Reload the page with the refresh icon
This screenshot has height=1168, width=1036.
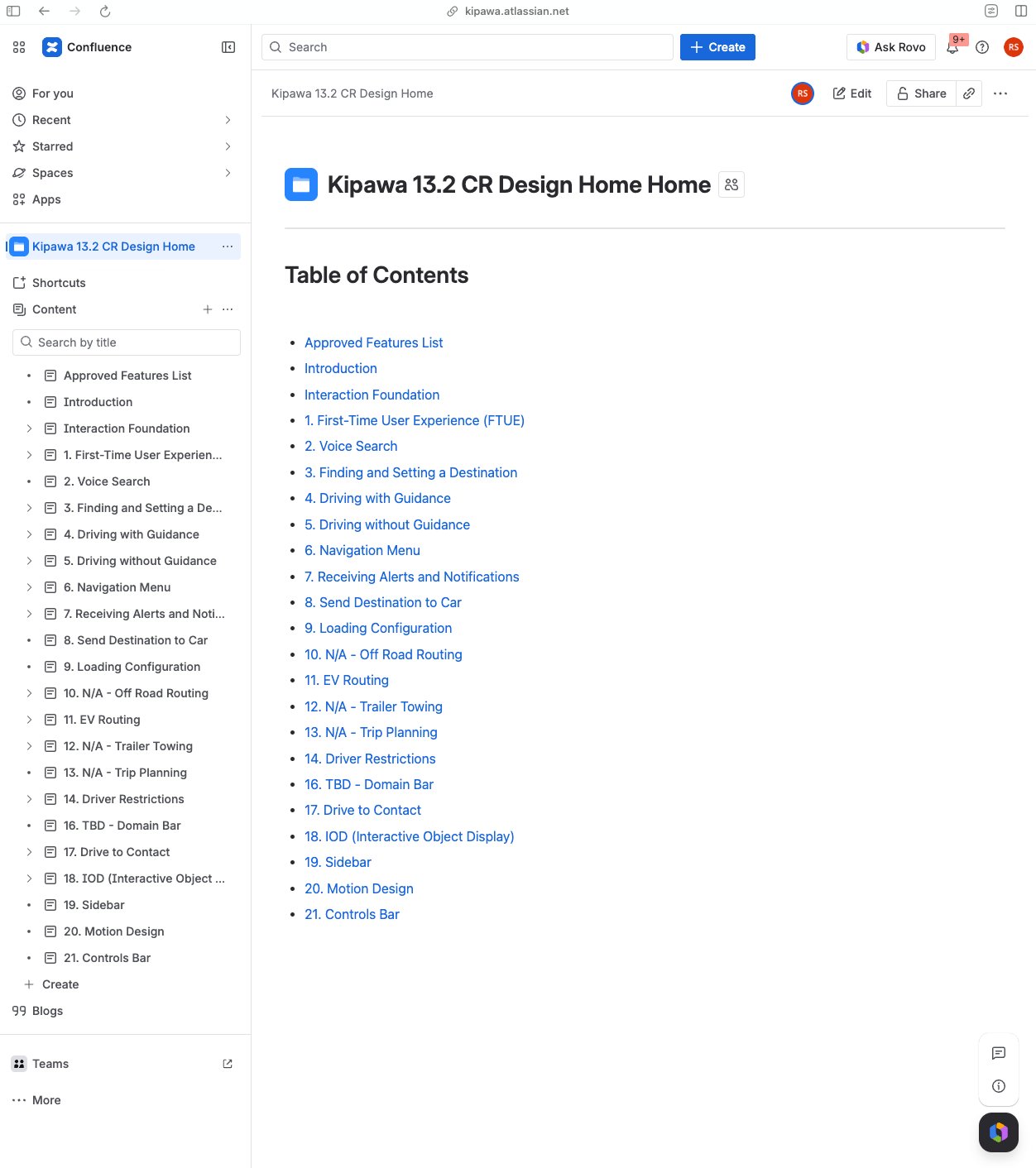click(x=105, y=12)
